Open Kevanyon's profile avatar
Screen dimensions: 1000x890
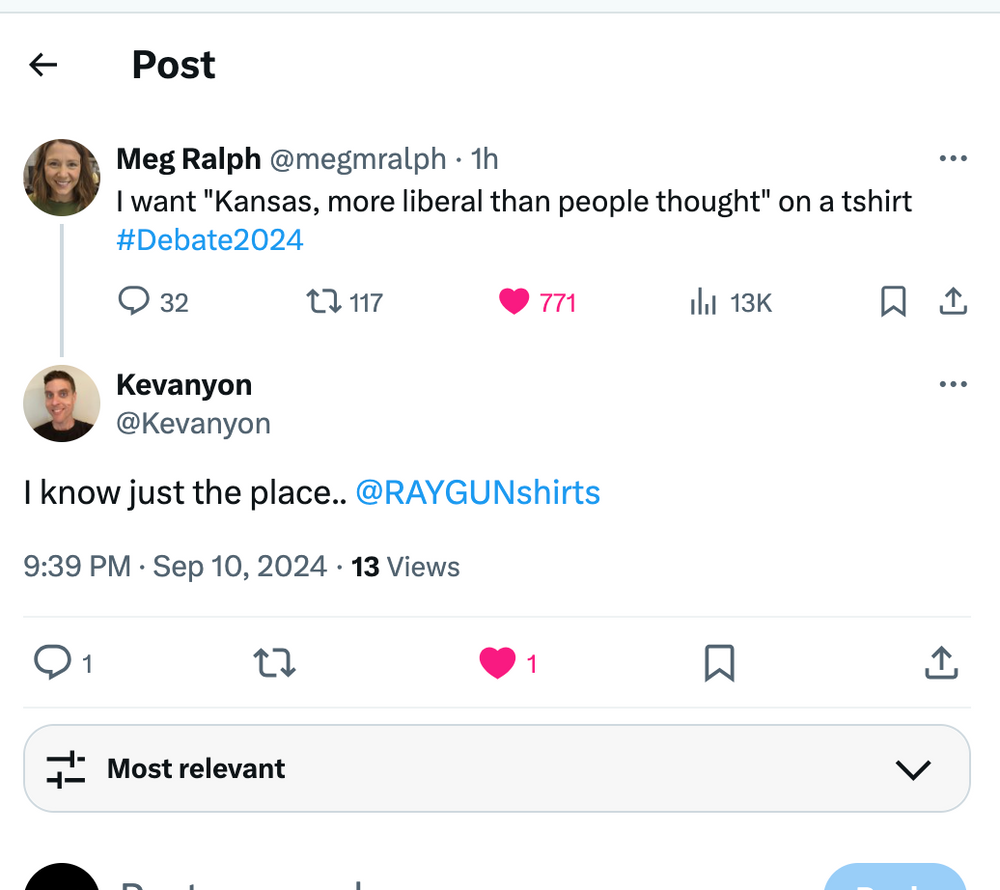click(x=62, y=403)
